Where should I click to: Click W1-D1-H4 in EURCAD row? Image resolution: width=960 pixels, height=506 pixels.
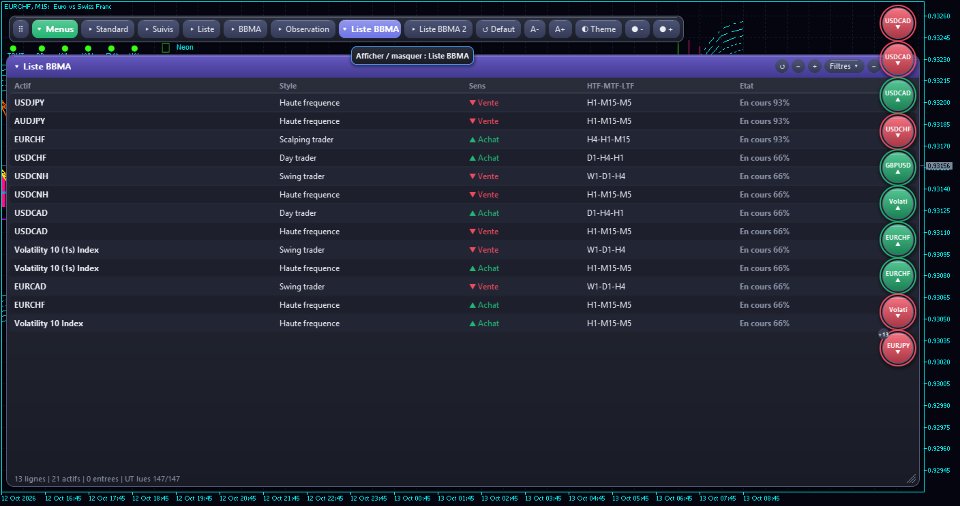[x=606, y=286]
